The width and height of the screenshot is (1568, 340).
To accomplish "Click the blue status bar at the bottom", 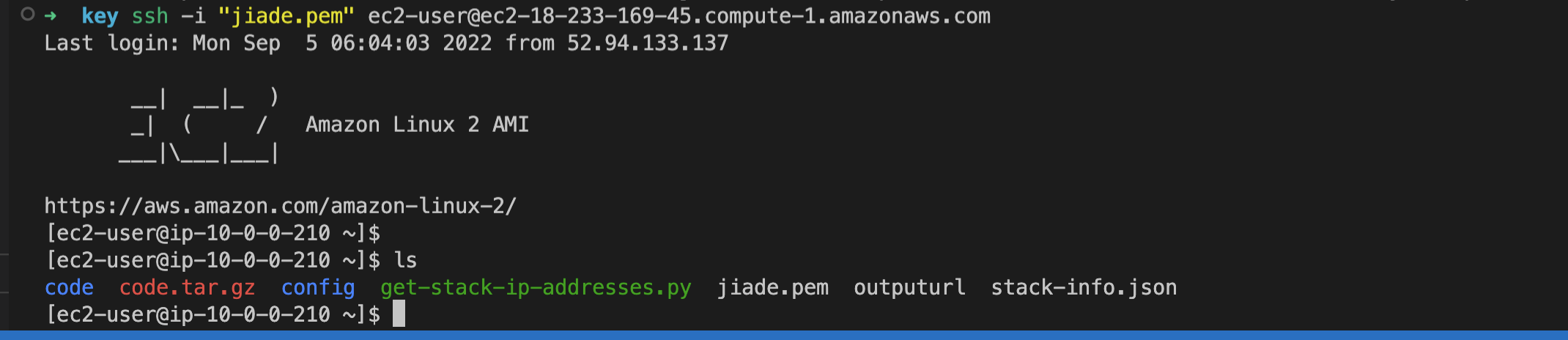I will (784, 336).
